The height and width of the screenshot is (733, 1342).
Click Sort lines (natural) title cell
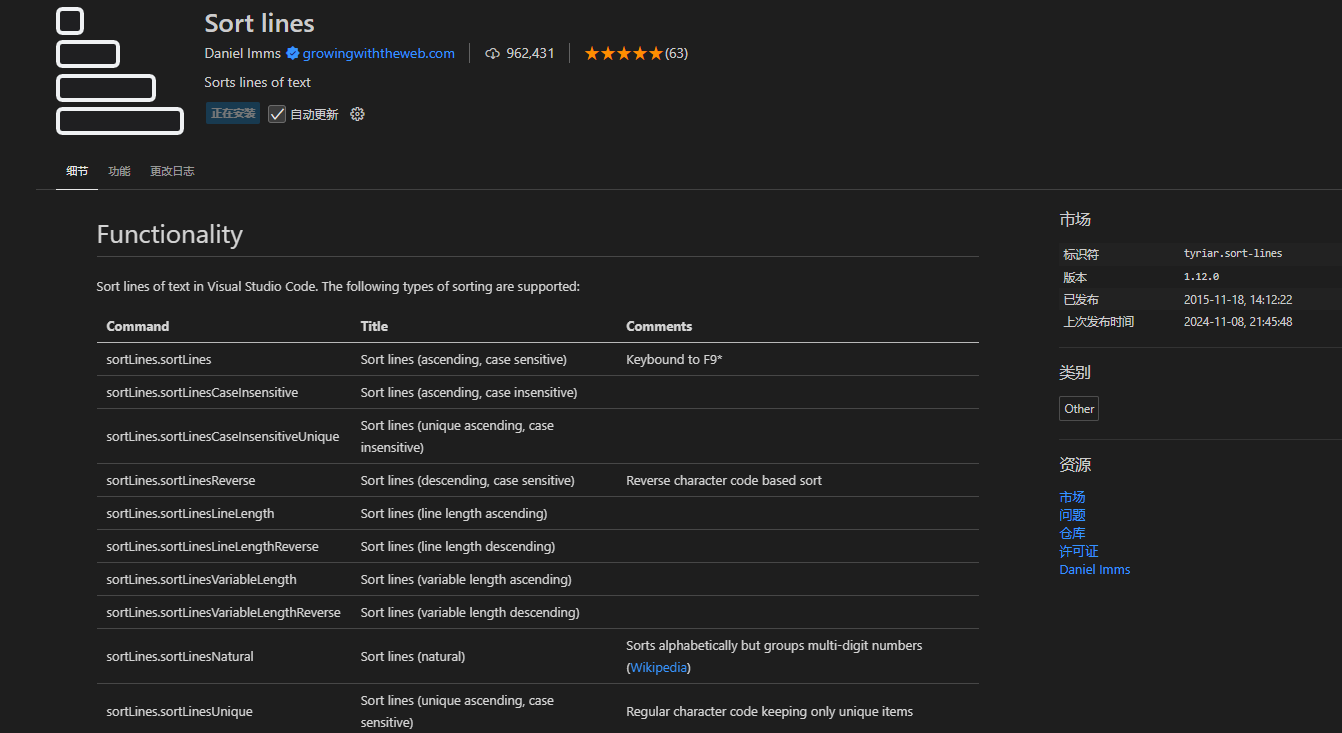click(413, 656)
